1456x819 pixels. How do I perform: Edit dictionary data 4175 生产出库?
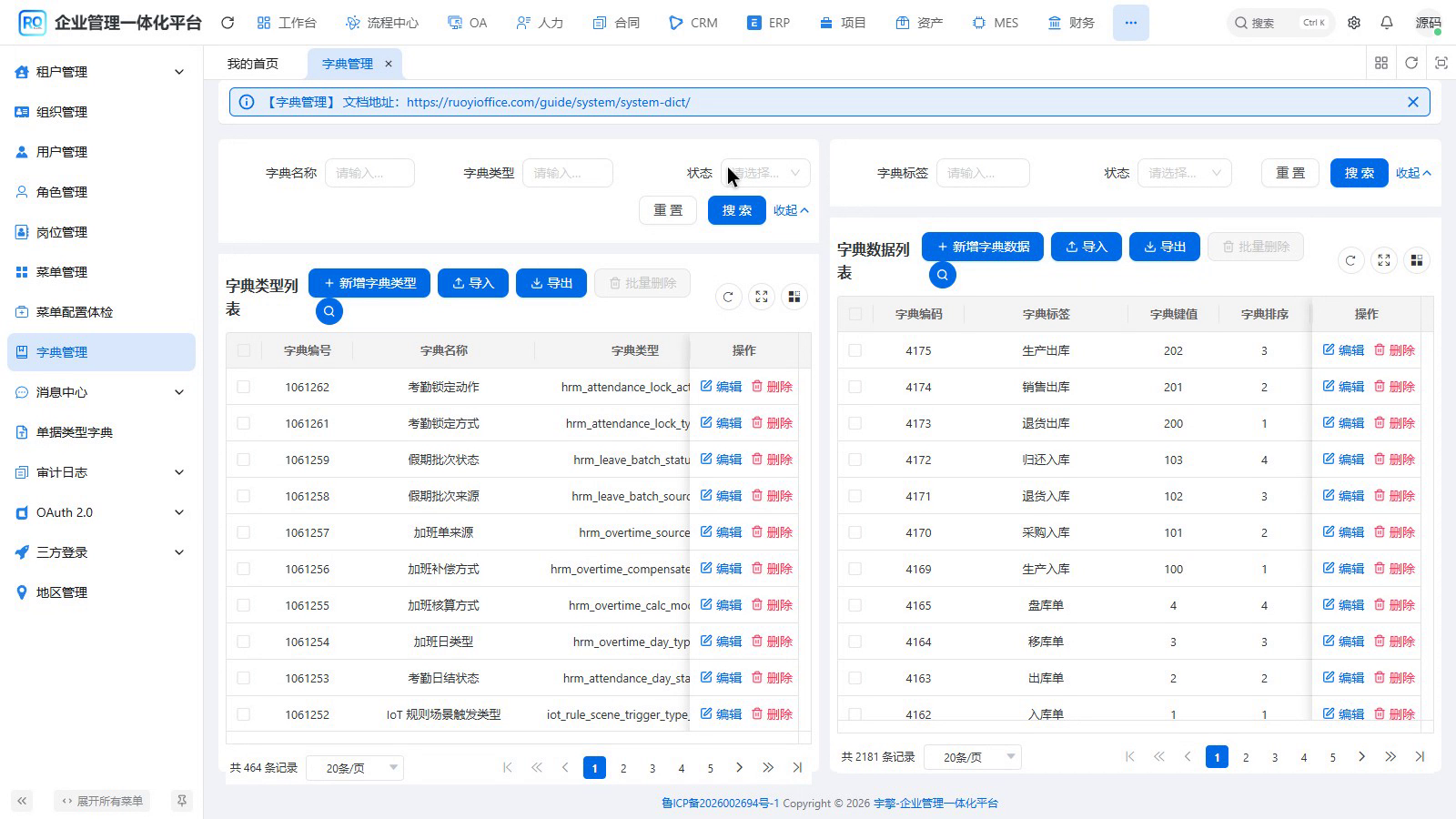1343,350
